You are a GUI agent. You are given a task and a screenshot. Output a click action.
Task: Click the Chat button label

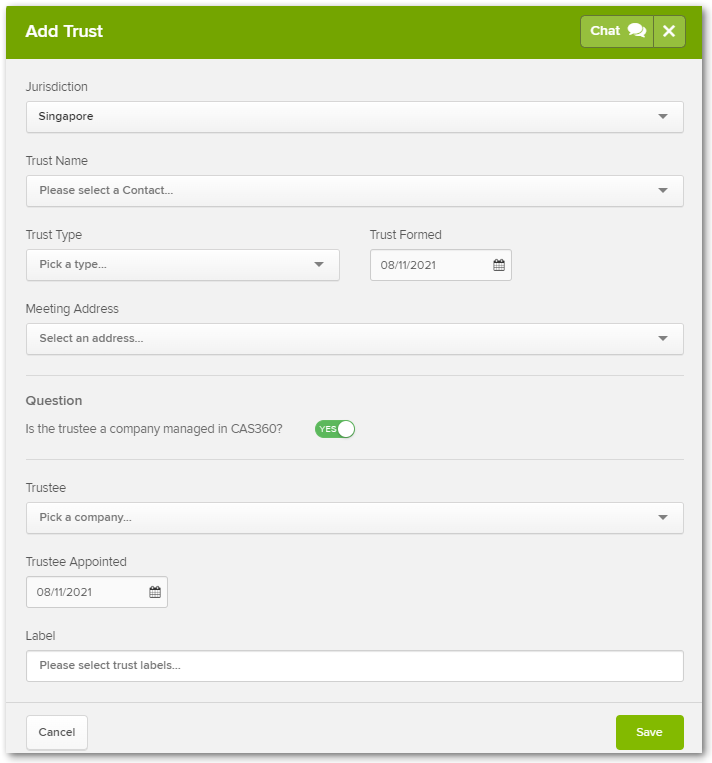point(605,31)
